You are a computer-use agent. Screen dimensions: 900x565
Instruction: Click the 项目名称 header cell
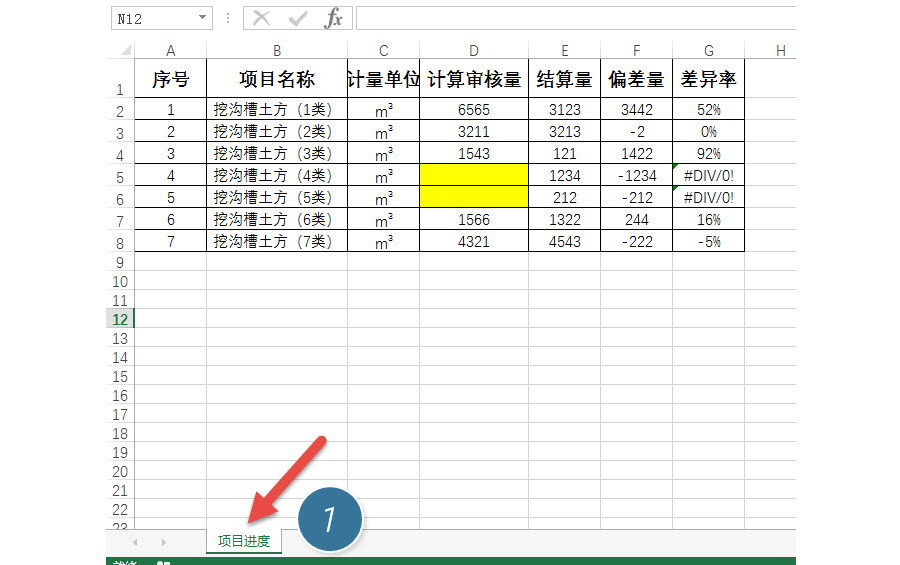[277, 78]
